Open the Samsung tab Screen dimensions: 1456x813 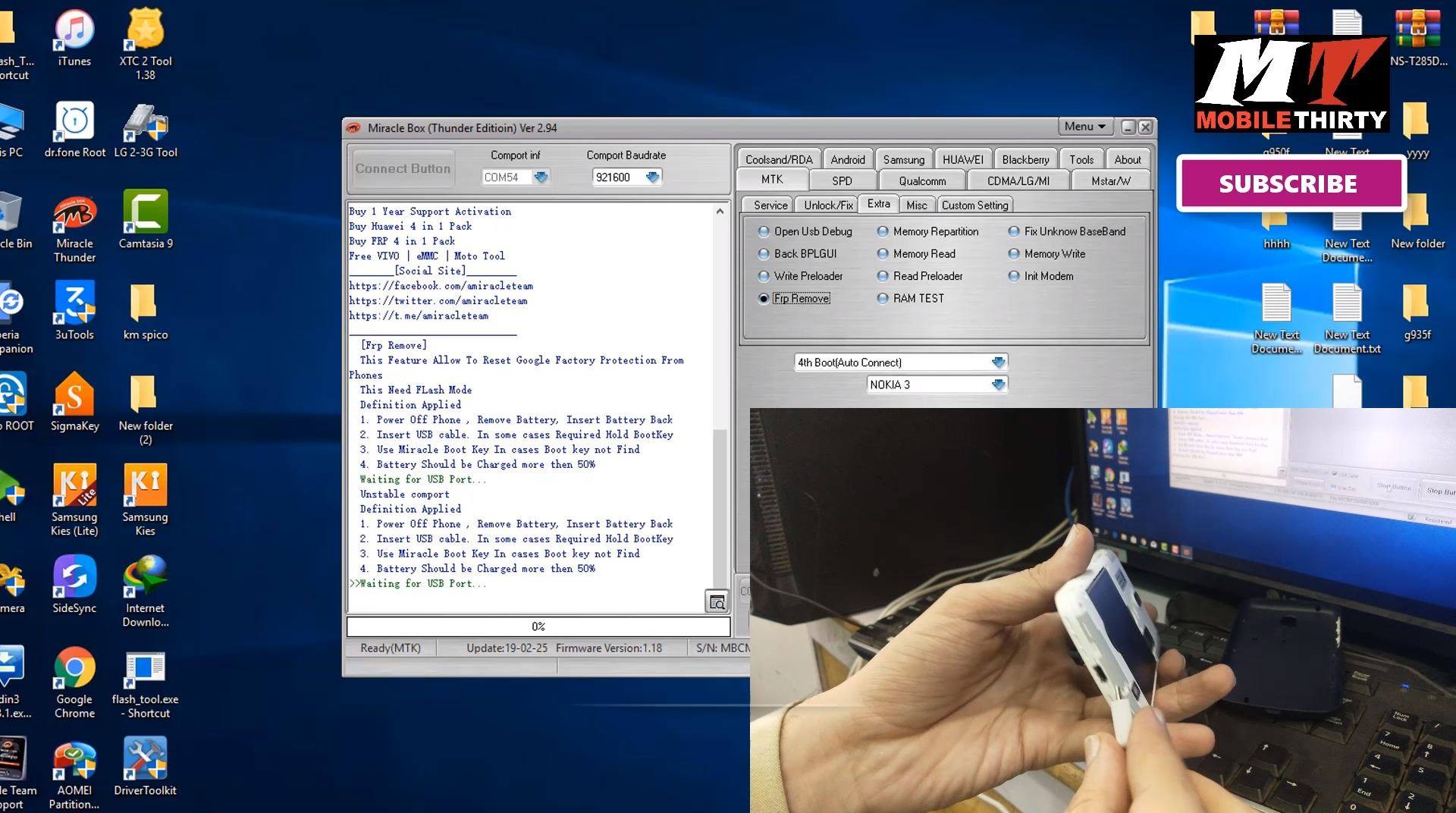pos(903,159)
